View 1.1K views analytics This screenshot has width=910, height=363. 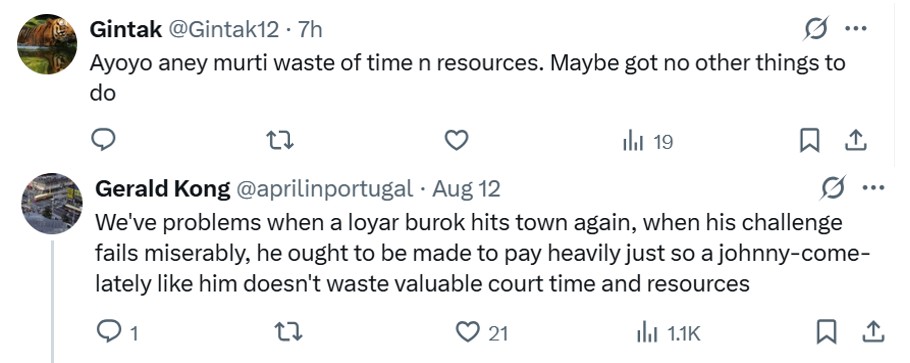click(x=669, y=333)
